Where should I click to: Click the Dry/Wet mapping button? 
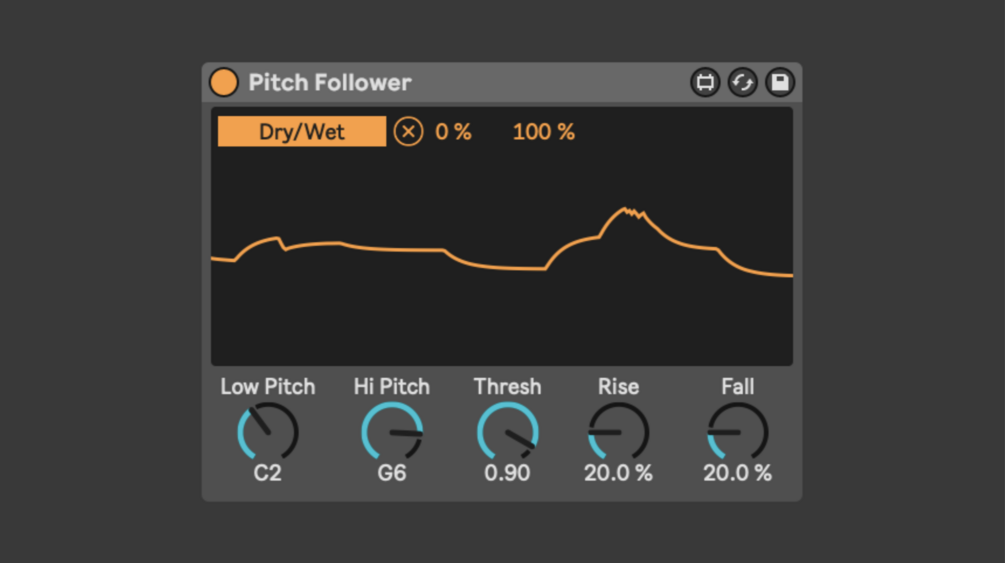[x=302, y=131]
